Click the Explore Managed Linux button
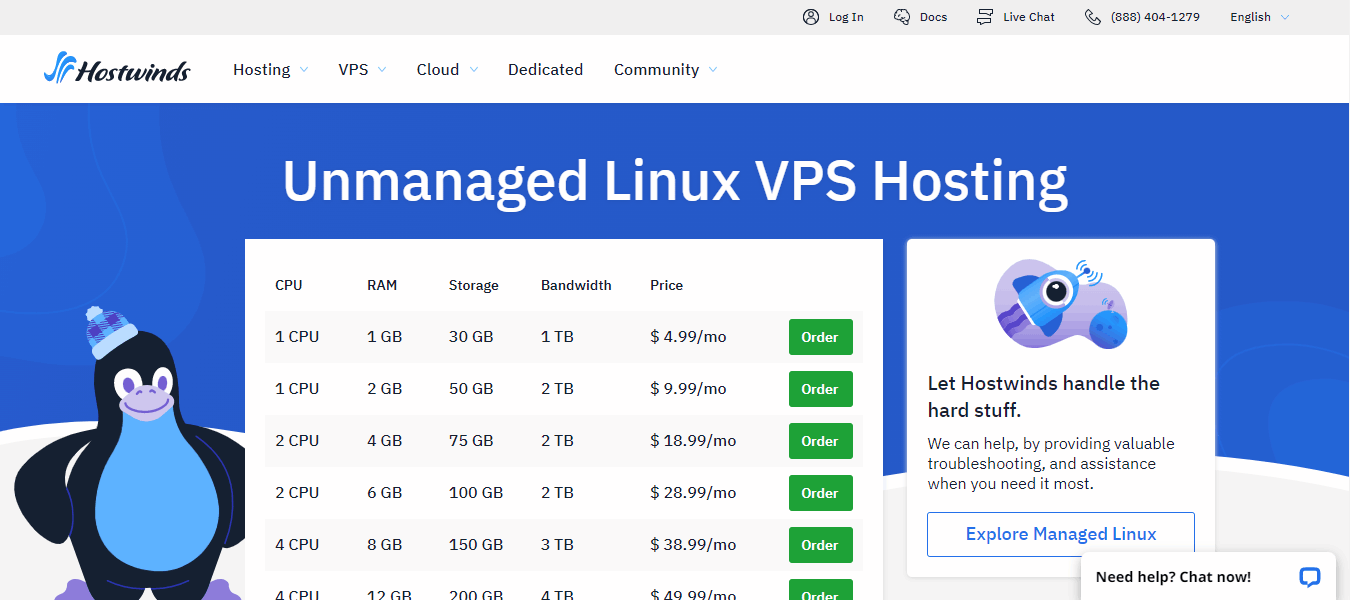Viewport: 1350px width, 600px height. point(1060,534)
